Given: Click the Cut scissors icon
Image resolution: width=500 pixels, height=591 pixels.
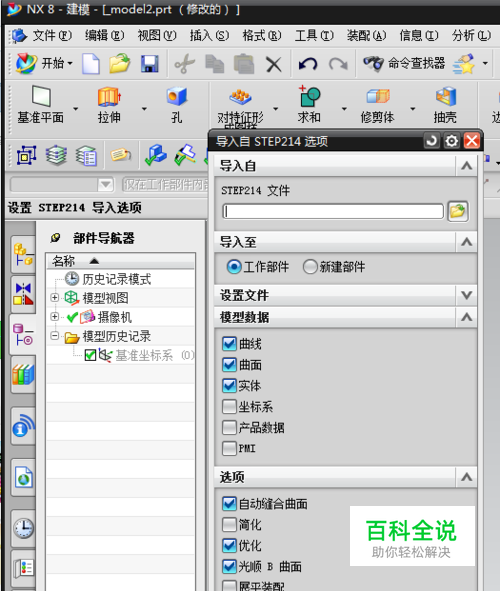Looking at the screenshot, I should coord(185,64).
